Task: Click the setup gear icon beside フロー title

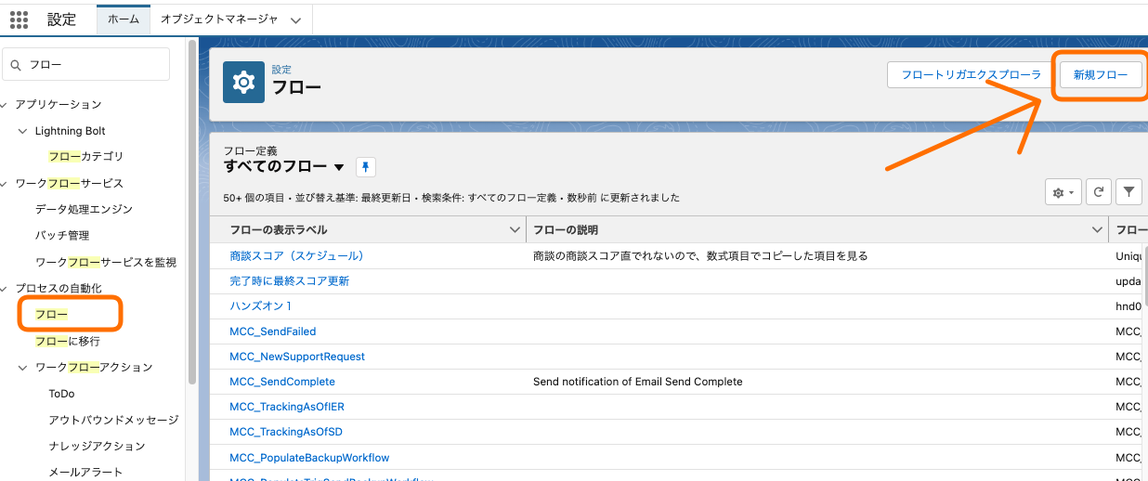Action: [x=244, y=83]
